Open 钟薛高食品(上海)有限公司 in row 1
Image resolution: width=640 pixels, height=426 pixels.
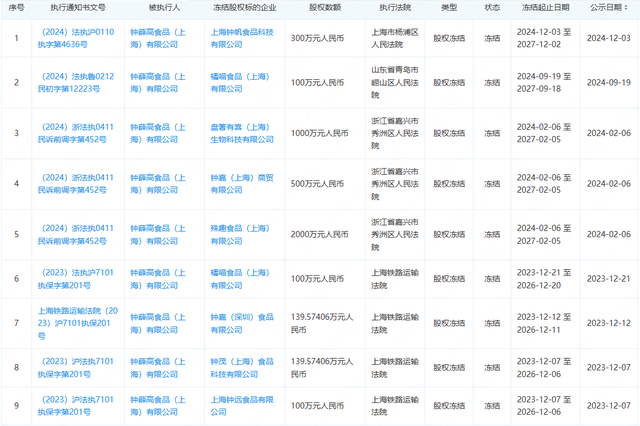pyautogui.click(x=158, y=38)
